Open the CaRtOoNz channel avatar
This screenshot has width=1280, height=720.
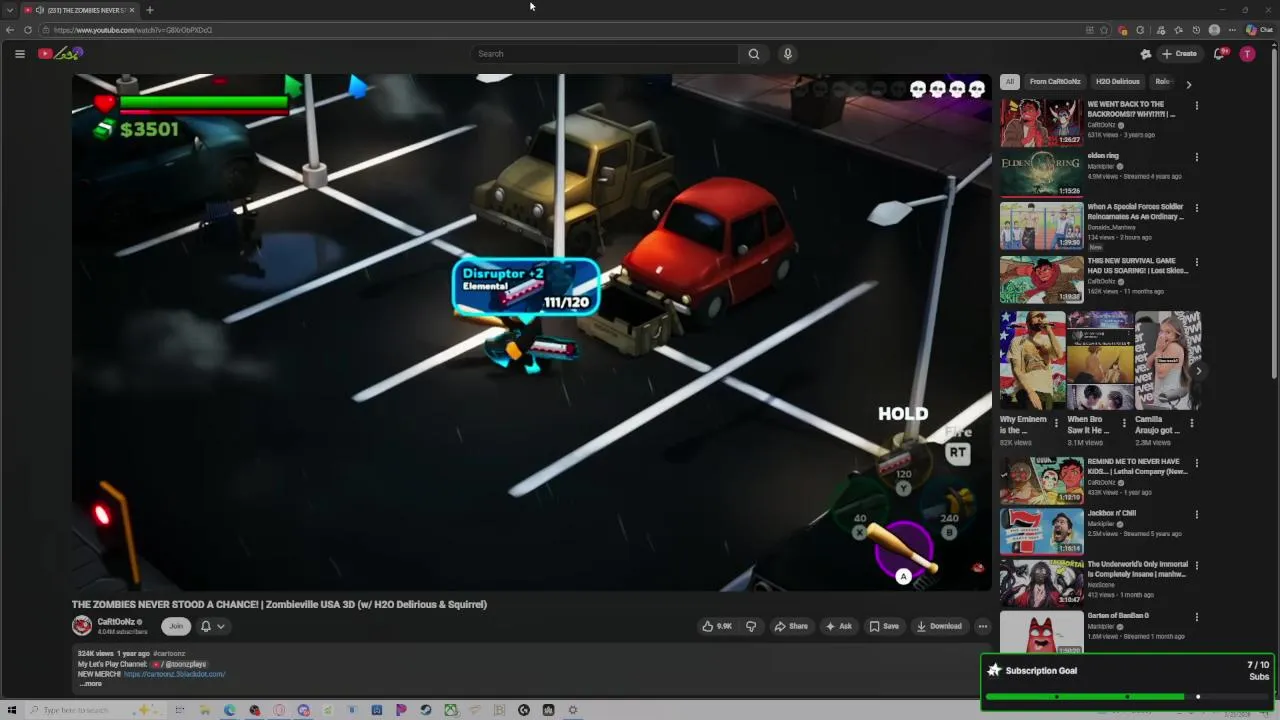[x=82, y=626]
